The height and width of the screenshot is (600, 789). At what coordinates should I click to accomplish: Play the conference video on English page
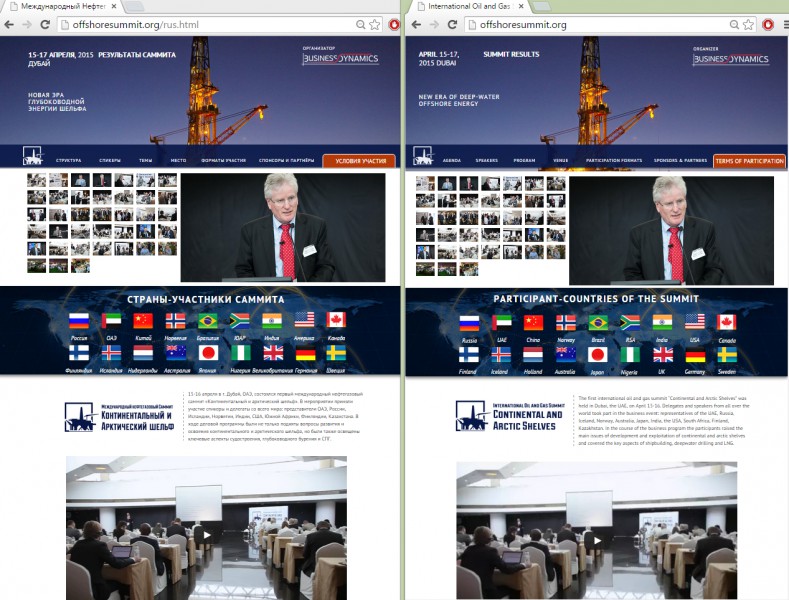(x=597, y=541)
